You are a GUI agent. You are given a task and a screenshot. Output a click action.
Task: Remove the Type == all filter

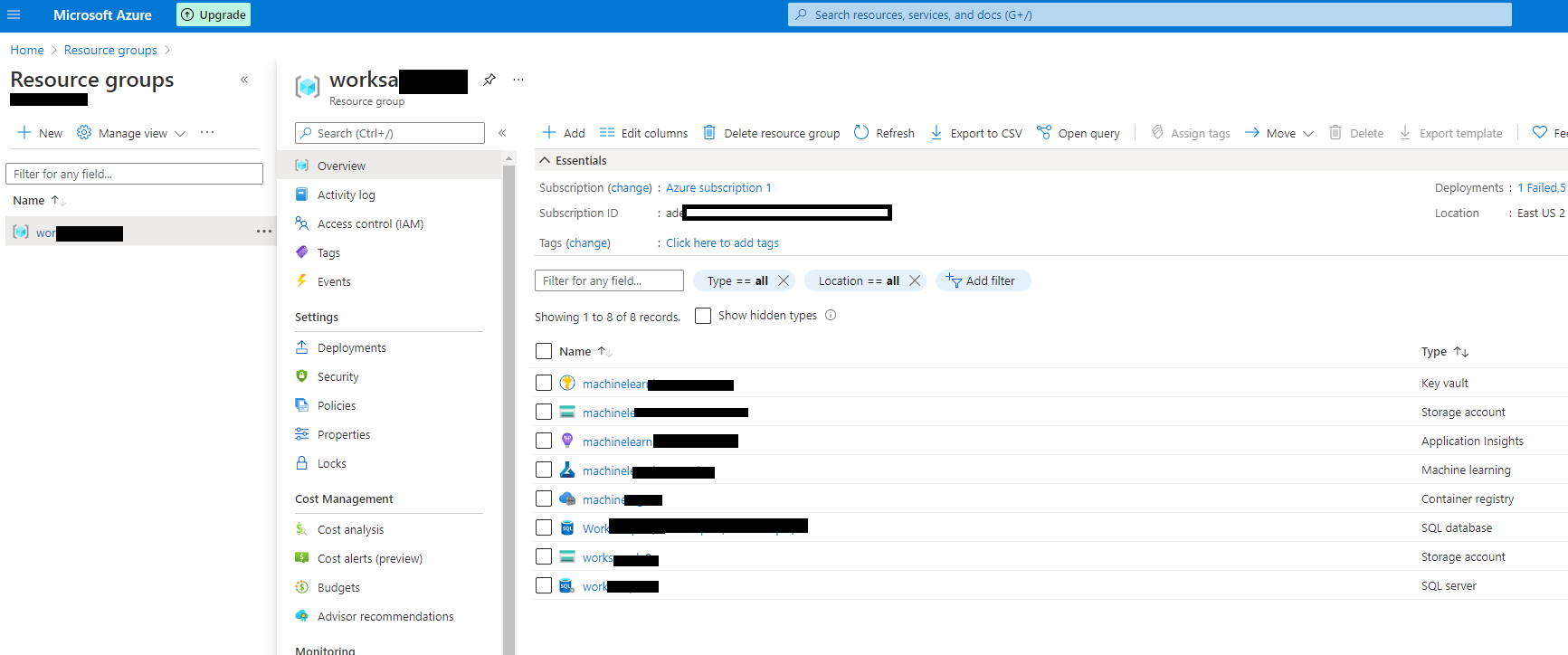(784, 280)
